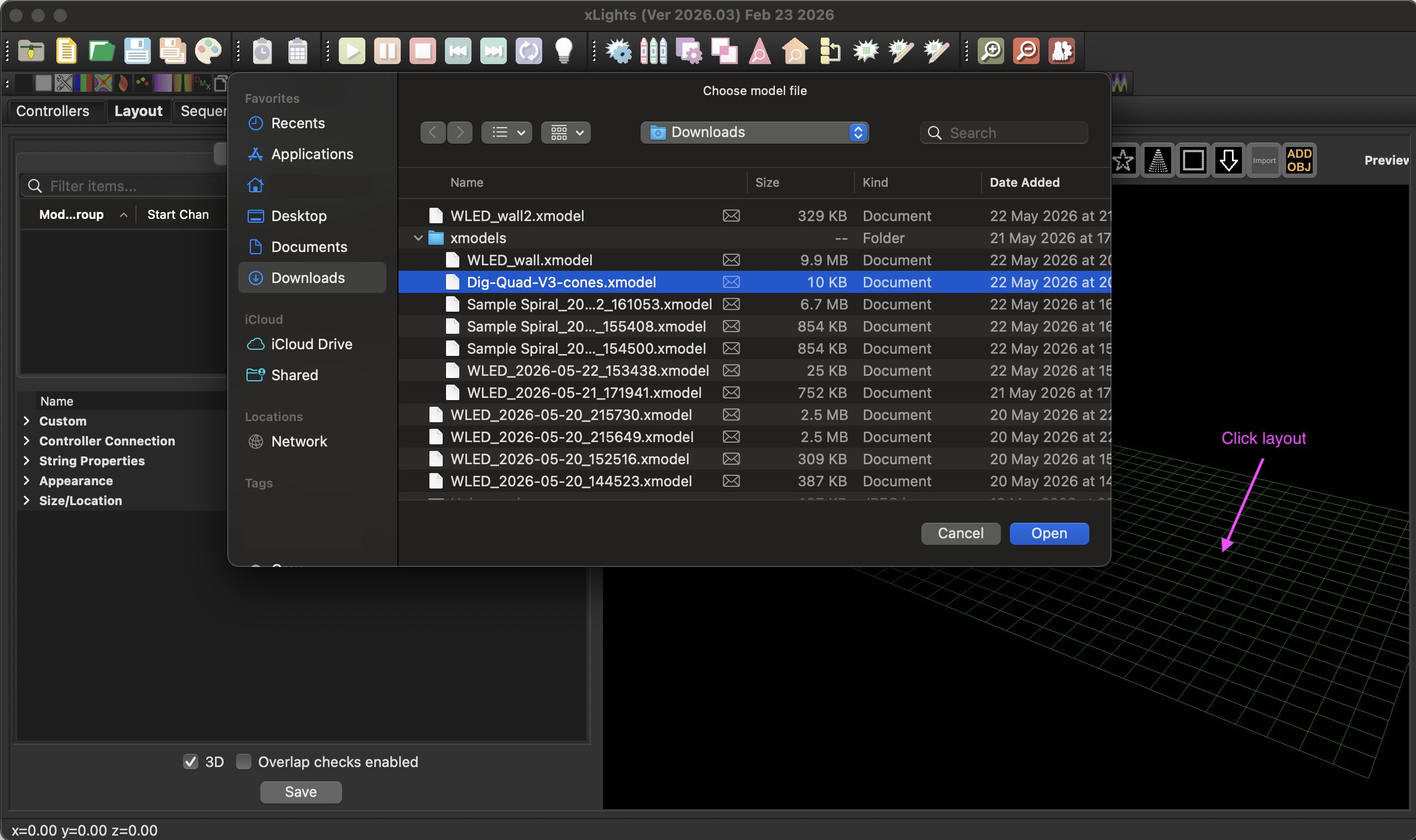Click the pink overlapping squares icon
This screenshot has width=1416, height=840.
[725, 51]
